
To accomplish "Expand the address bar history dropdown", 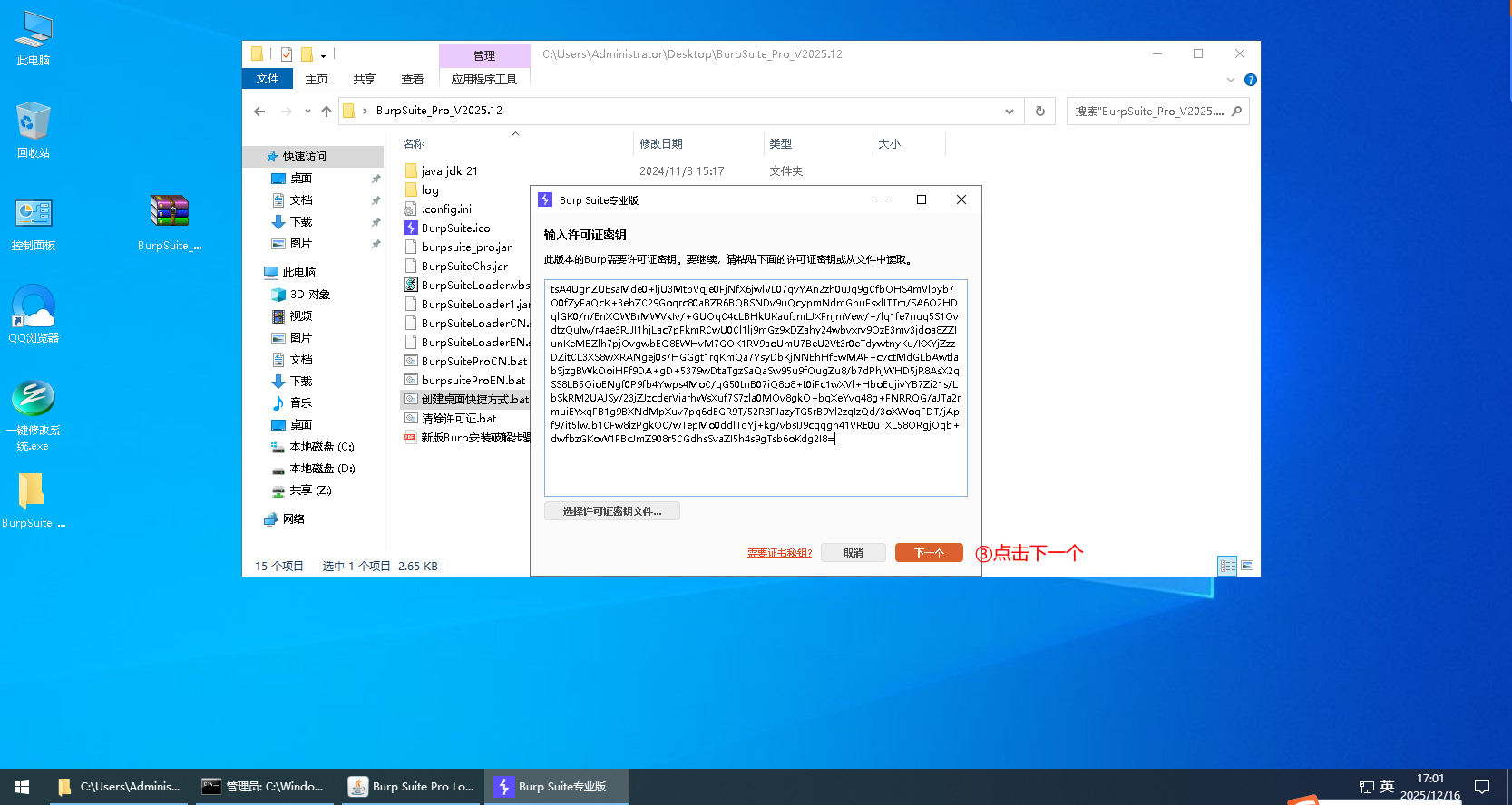I will pyautogui.click(x=1009, y=111).
